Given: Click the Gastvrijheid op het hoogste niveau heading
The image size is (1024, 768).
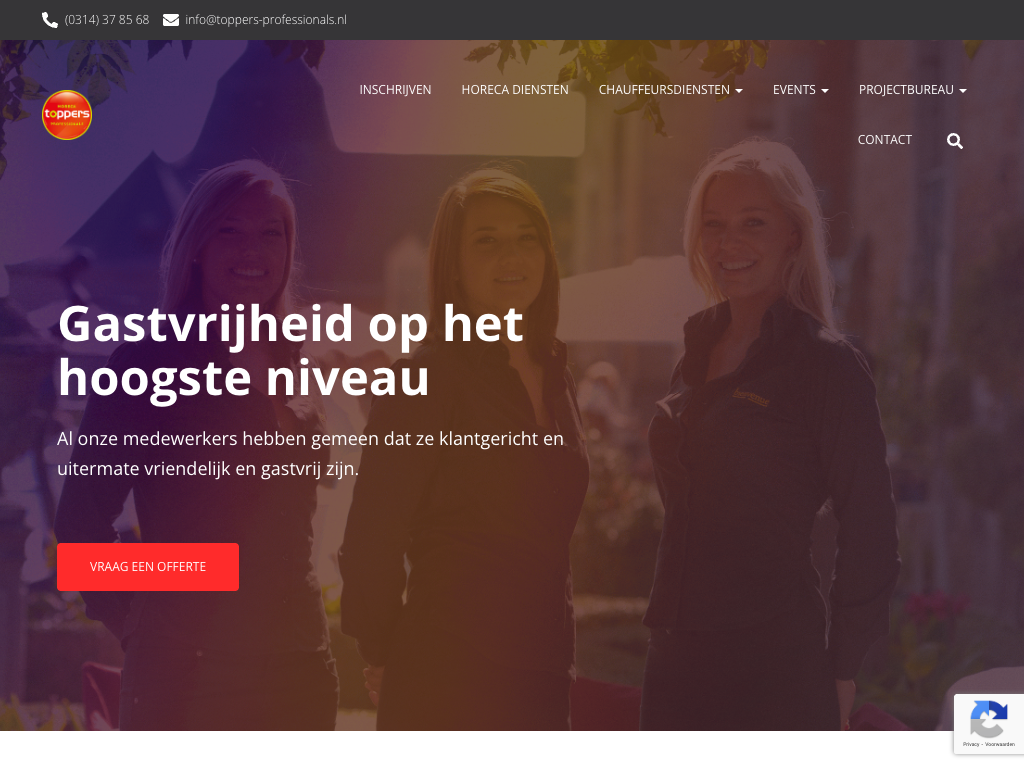Looking at the screenshot, I should (x=290, y=351).
